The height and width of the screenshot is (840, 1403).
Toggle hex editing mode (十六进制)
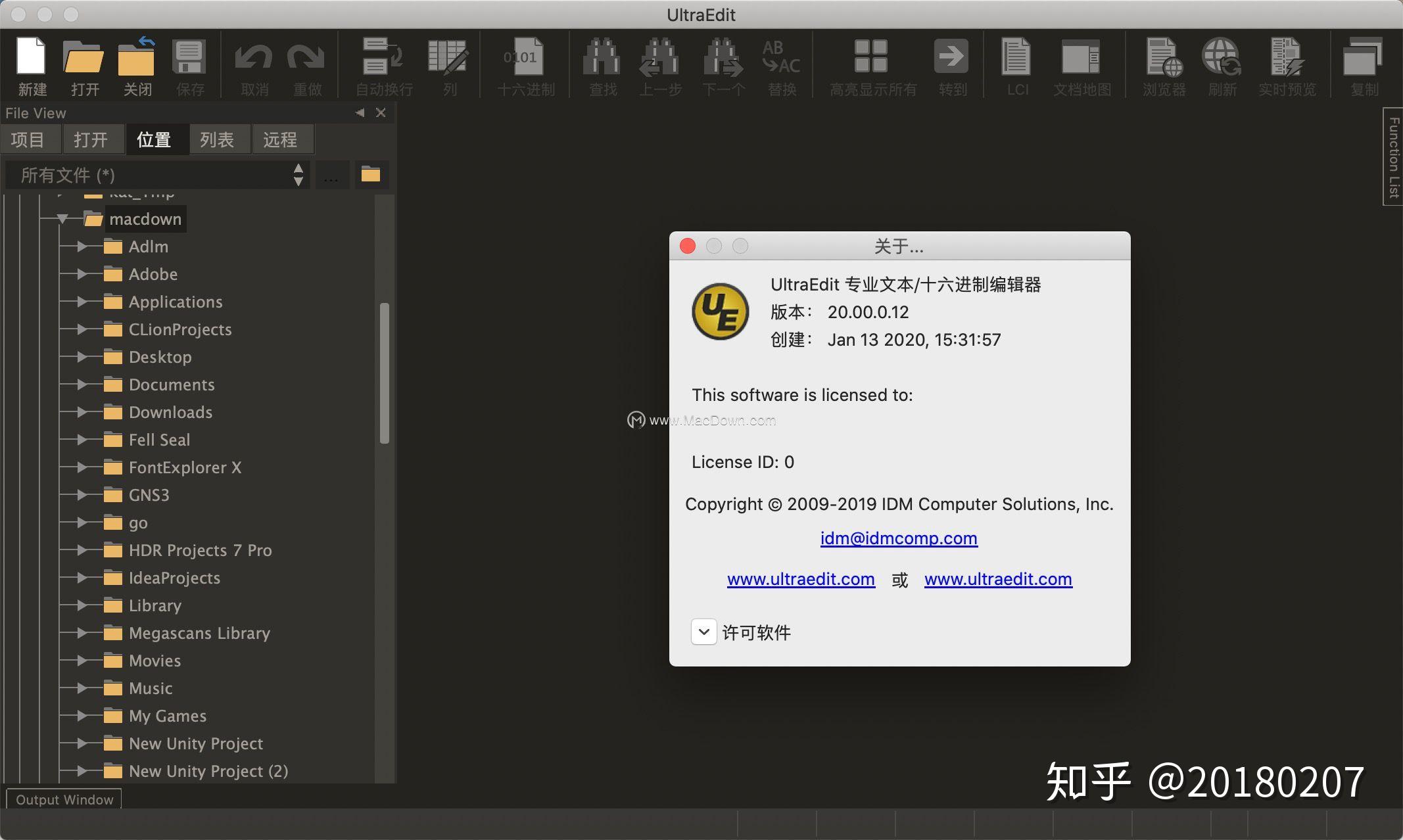(524, 64)
